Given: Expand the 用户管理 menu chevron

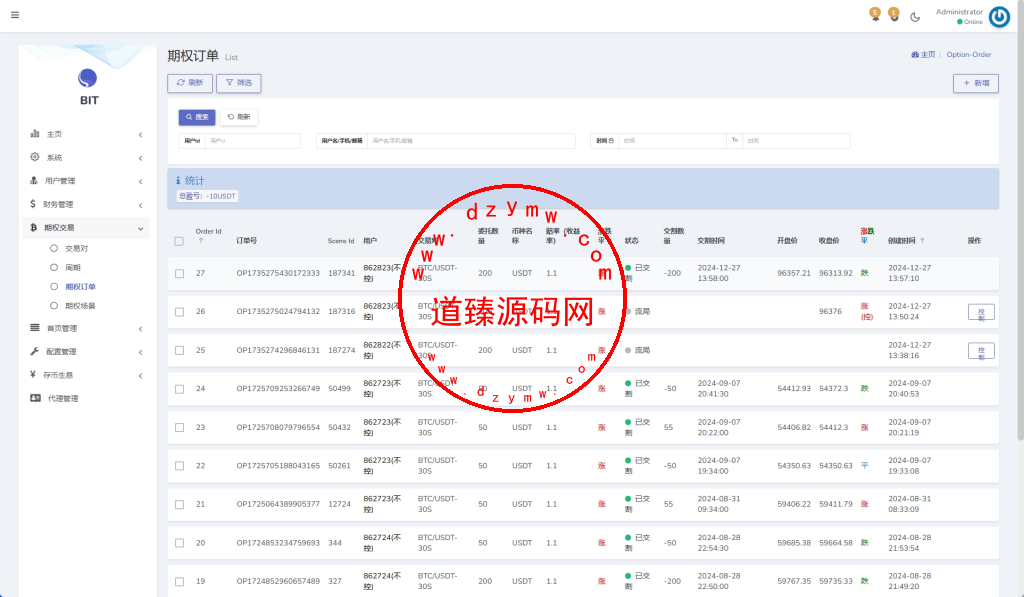Looking at the screenshot, I should point(140,182).
